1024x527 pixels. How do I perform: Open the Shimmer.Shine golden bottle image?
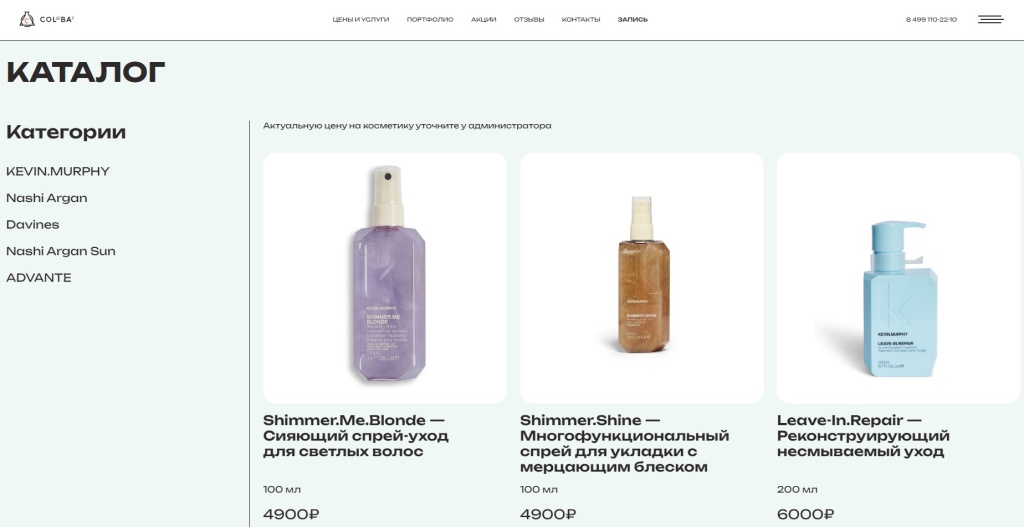click(641, 278)
